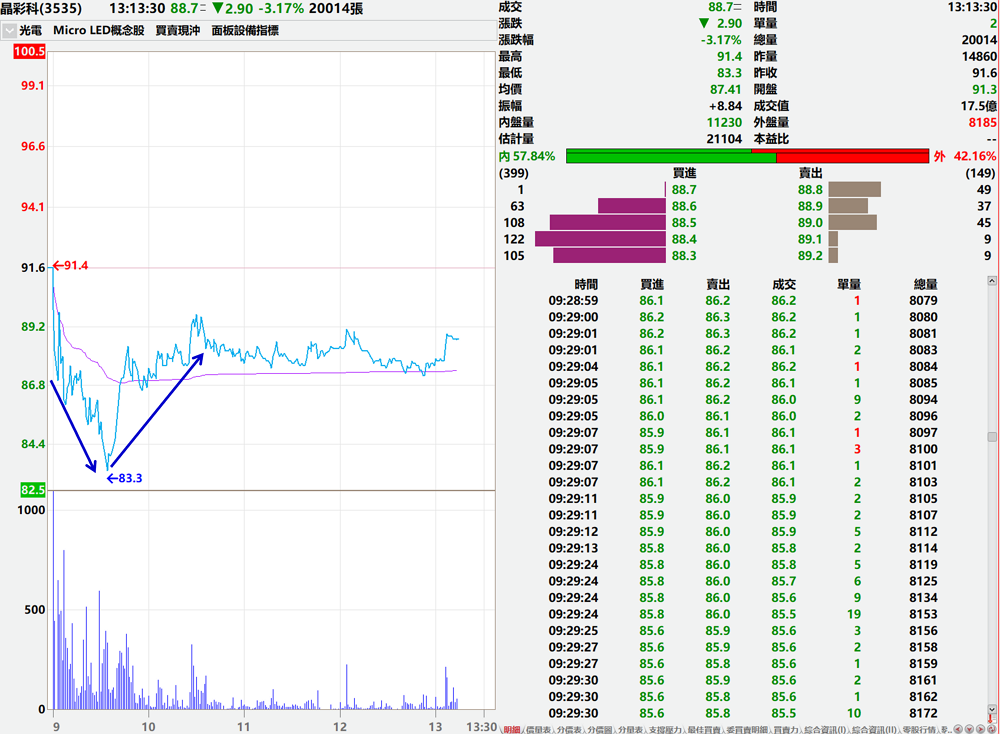The image size is (1000, 734).
Task: Open the 面板設備指標 category
Action: click(245, 31)
